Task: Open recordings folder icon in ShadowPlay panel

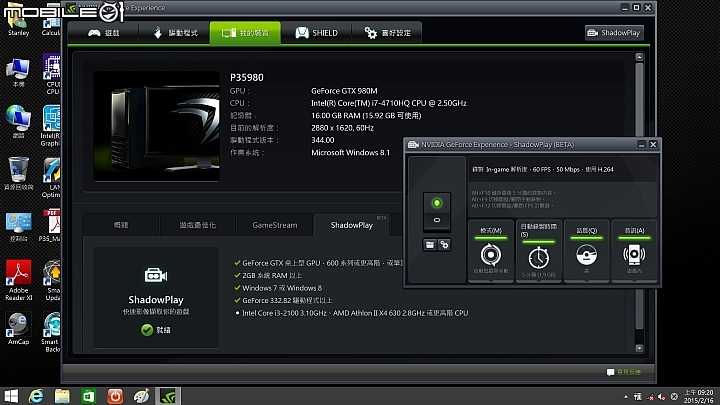Action: [430, 245]
